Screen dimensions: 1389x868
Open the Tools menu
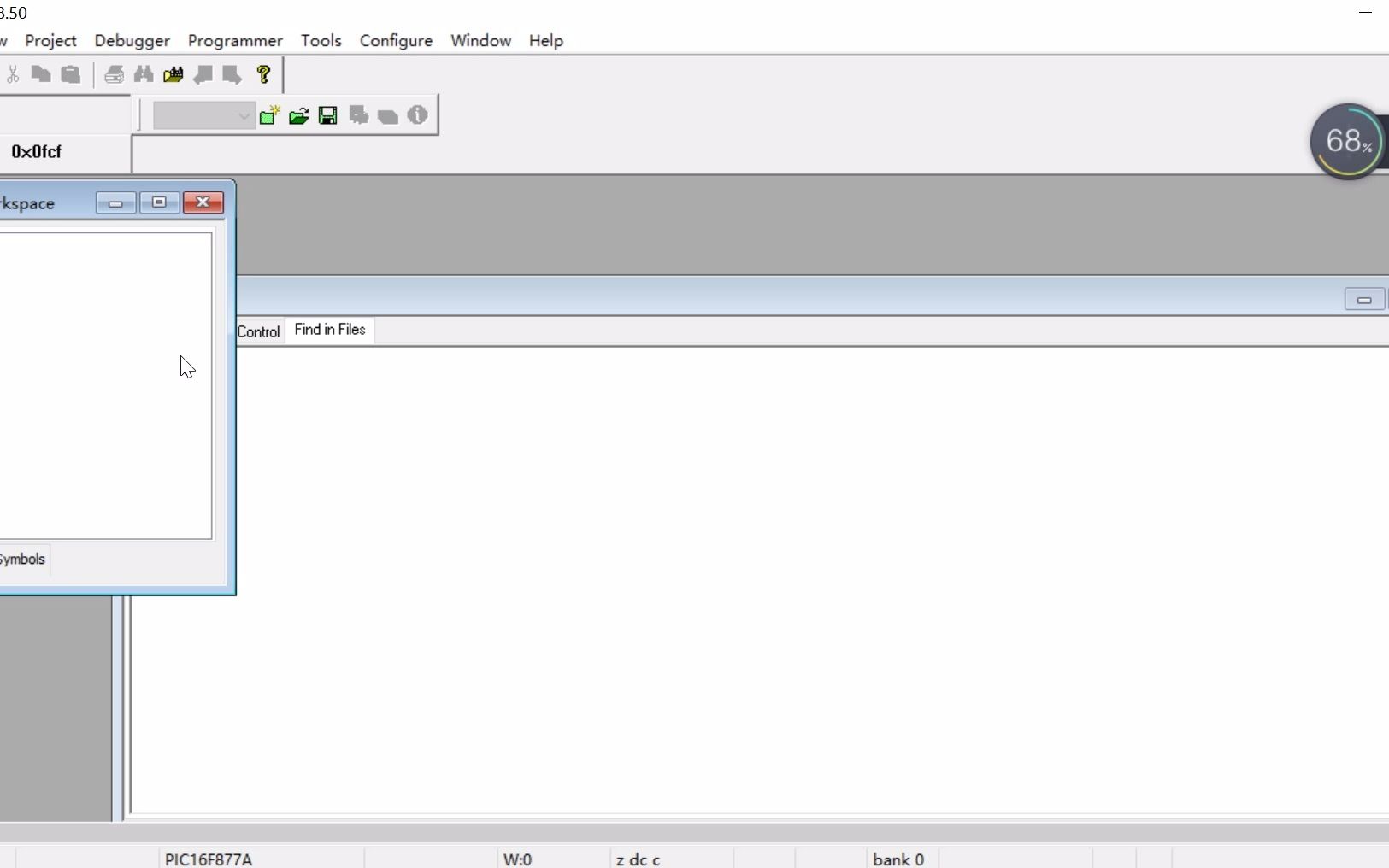pyautogui.click(x=321, y=41)
